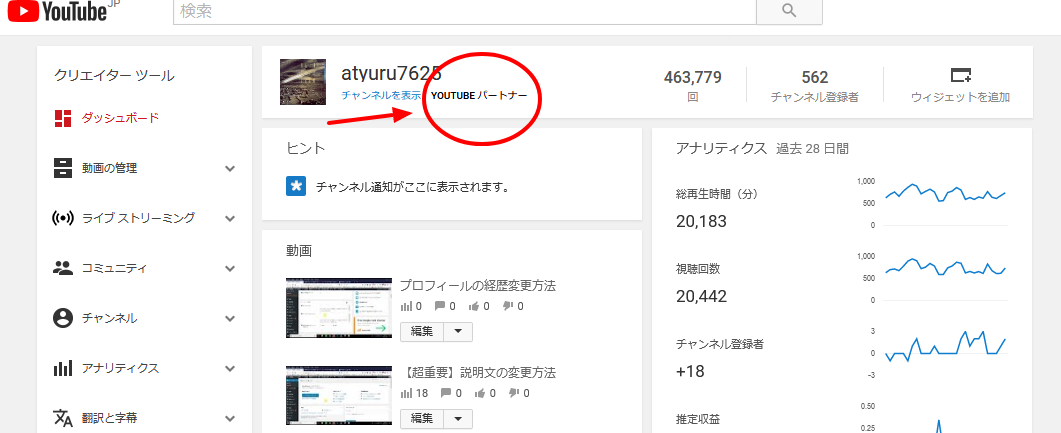The height and width of the screenshot is (433, 1061).
Task: Click the live streaming broadcast icon
Action: 63,218
